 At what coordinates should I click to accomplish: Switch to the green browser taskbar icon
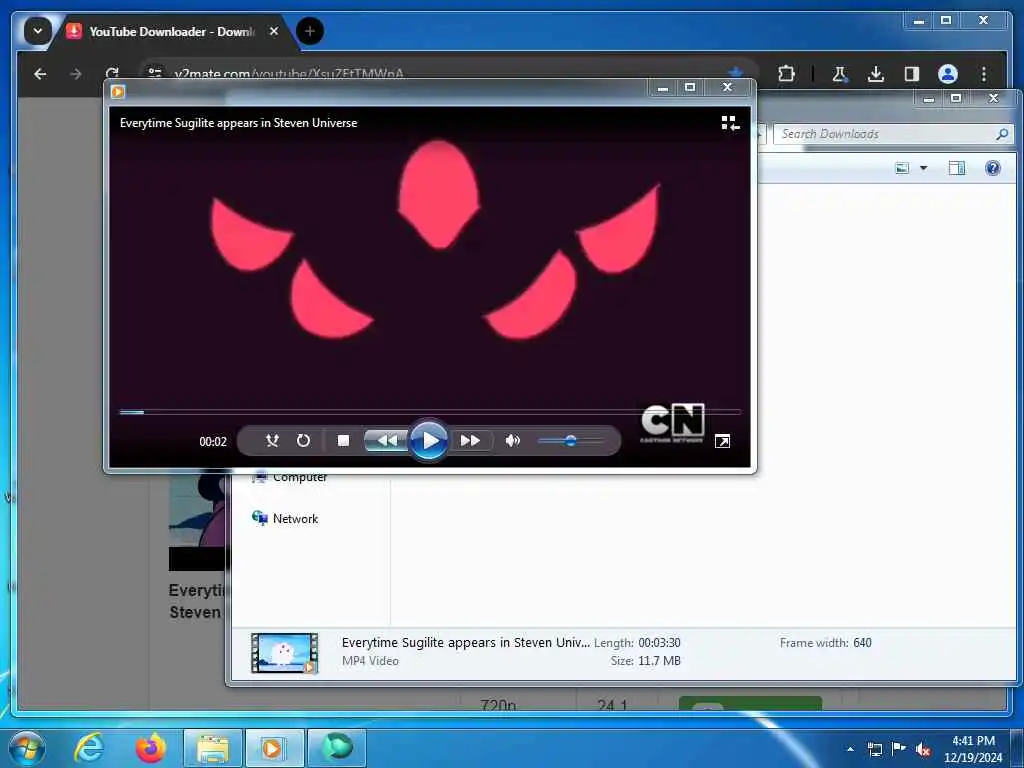(336, 748)
